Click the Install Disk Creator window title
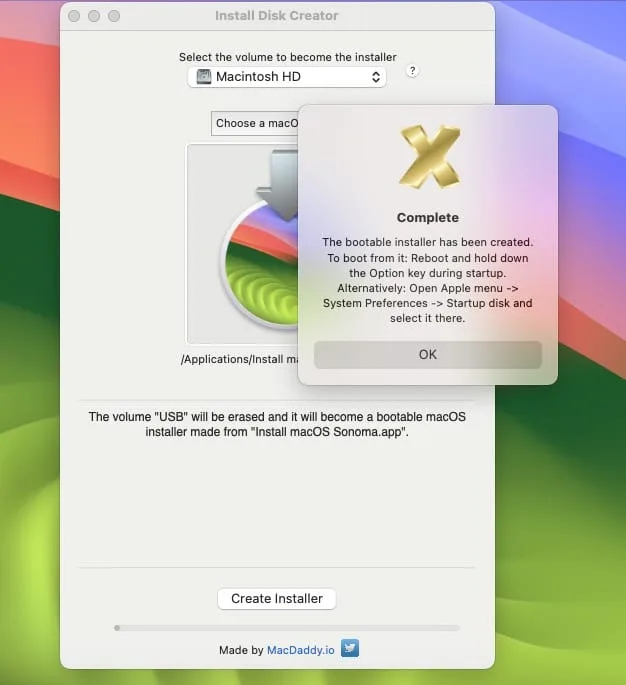This screenshot has height=685, width=626. tap(277, 16)
